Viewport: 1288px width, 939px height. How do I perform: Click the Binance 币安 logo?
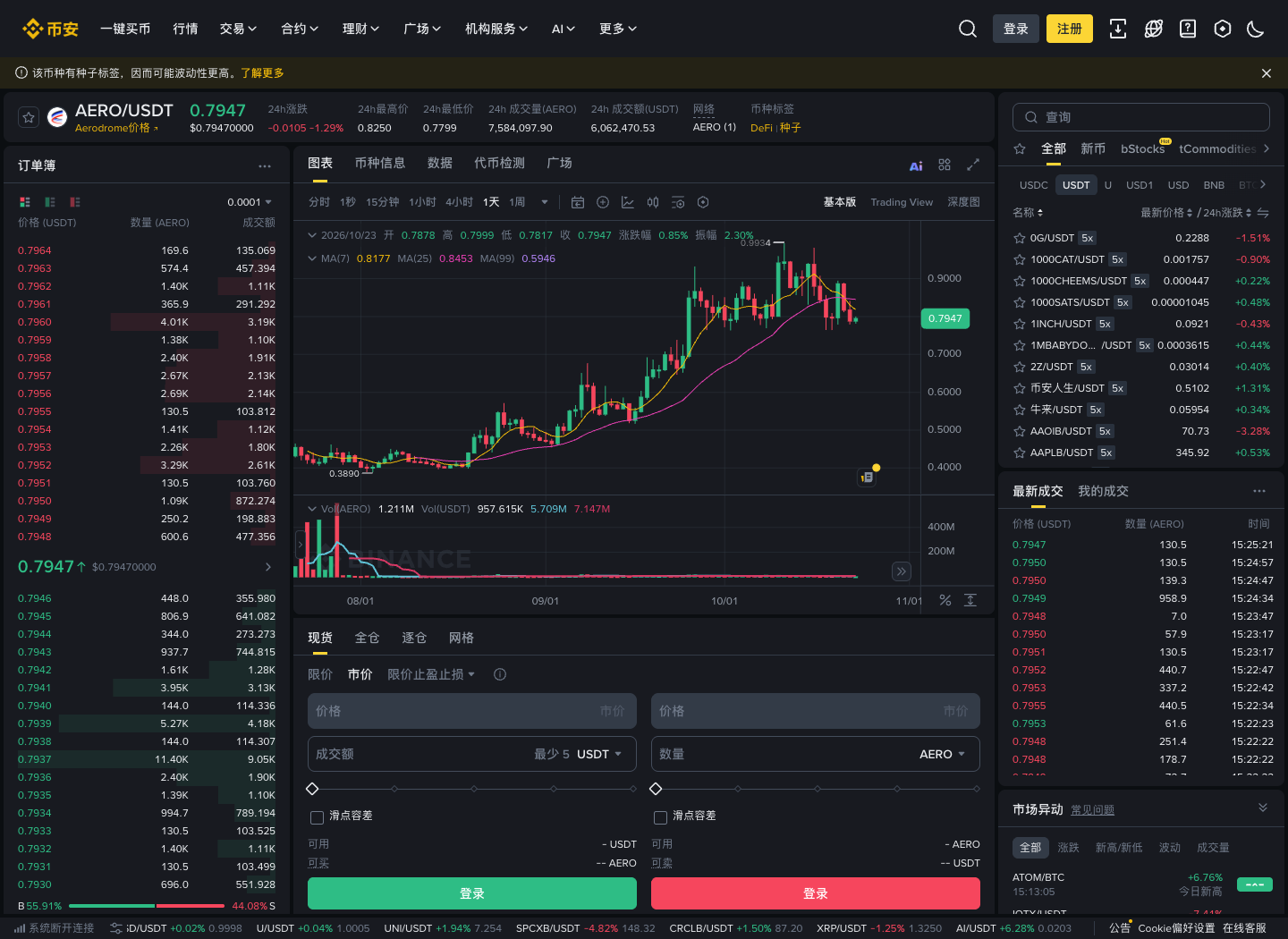[50, 29]
